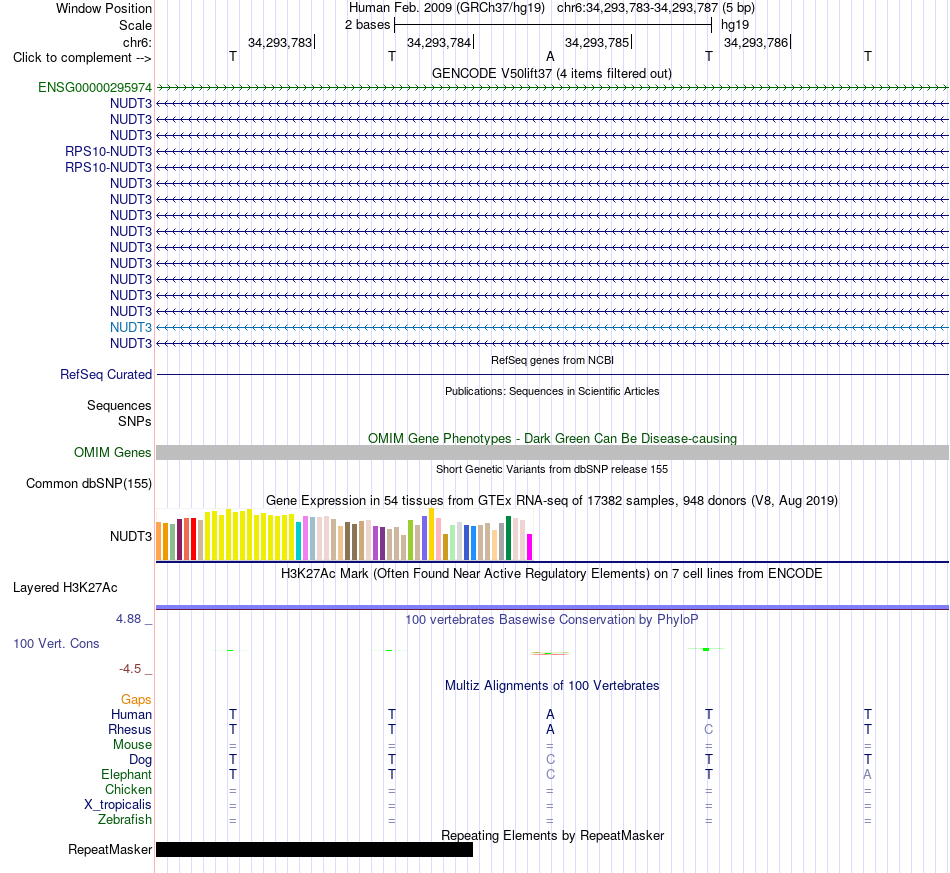
Task: Click the 34,293,783 position label
Action: (x=279, y=42)
